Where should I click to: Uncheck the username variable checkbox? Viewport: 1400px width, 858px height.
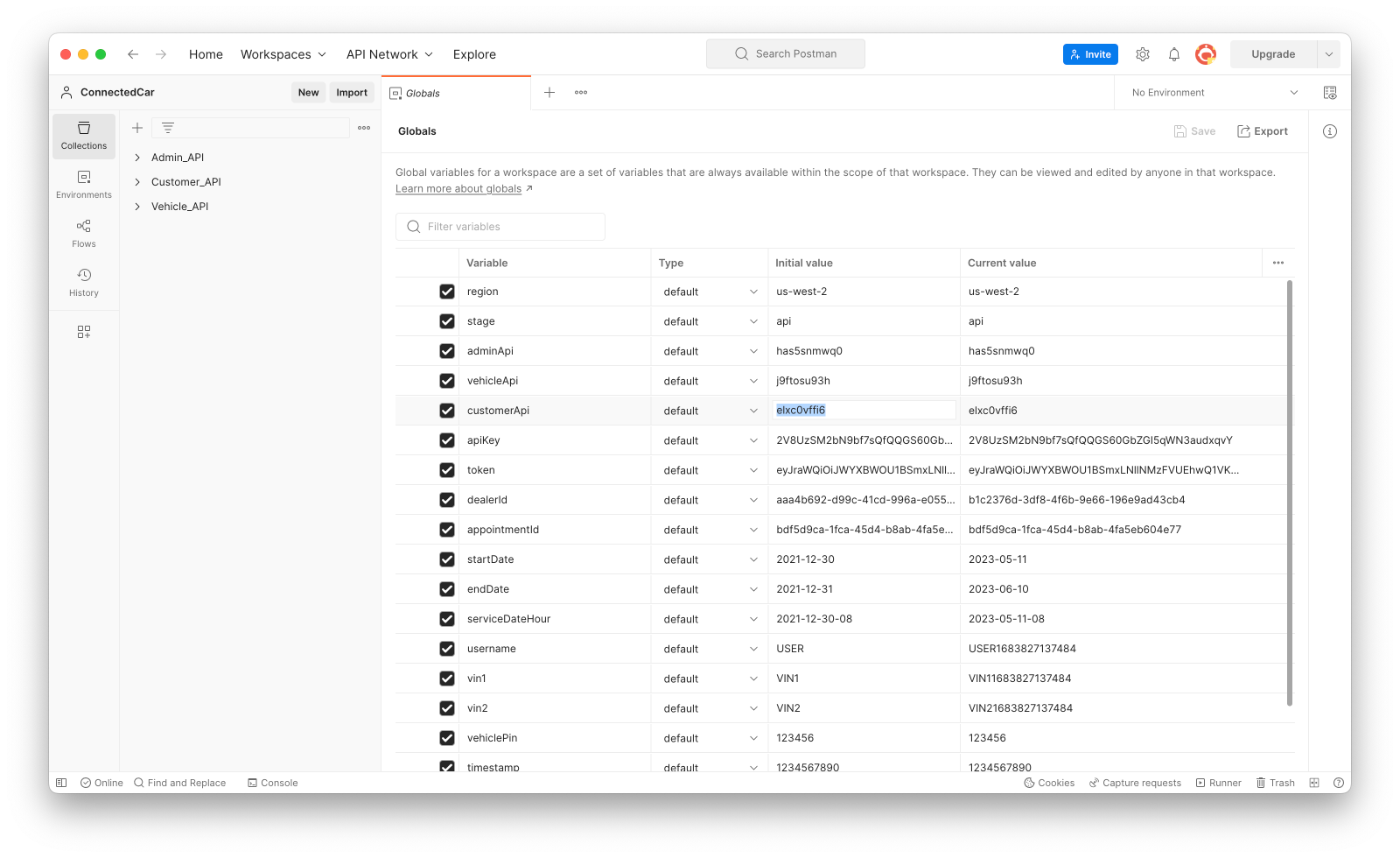click(x=447, y=649)
